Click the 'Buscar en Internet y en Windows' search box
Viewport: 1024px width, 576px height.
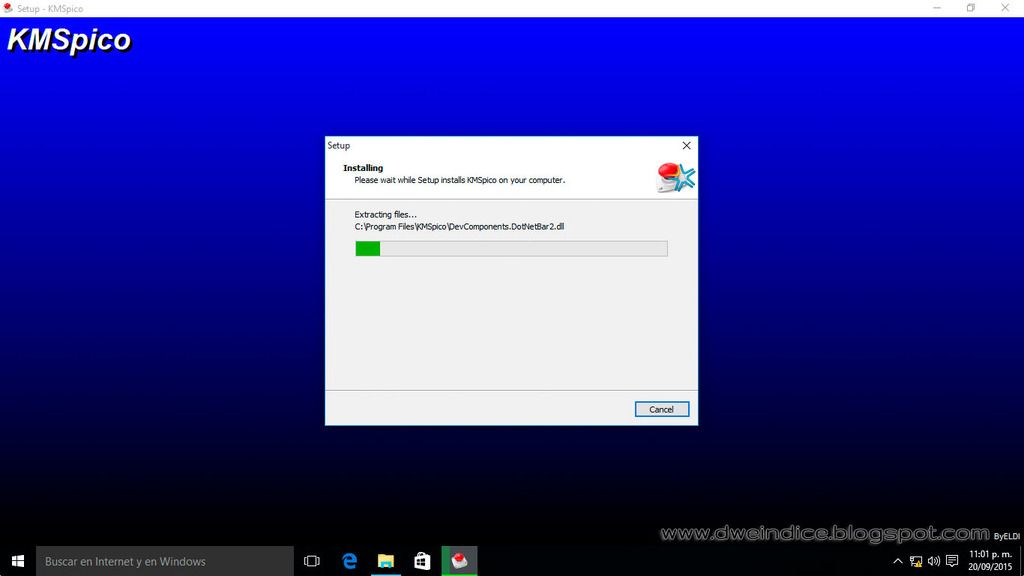pyautogui.click(x=165, y=561)
